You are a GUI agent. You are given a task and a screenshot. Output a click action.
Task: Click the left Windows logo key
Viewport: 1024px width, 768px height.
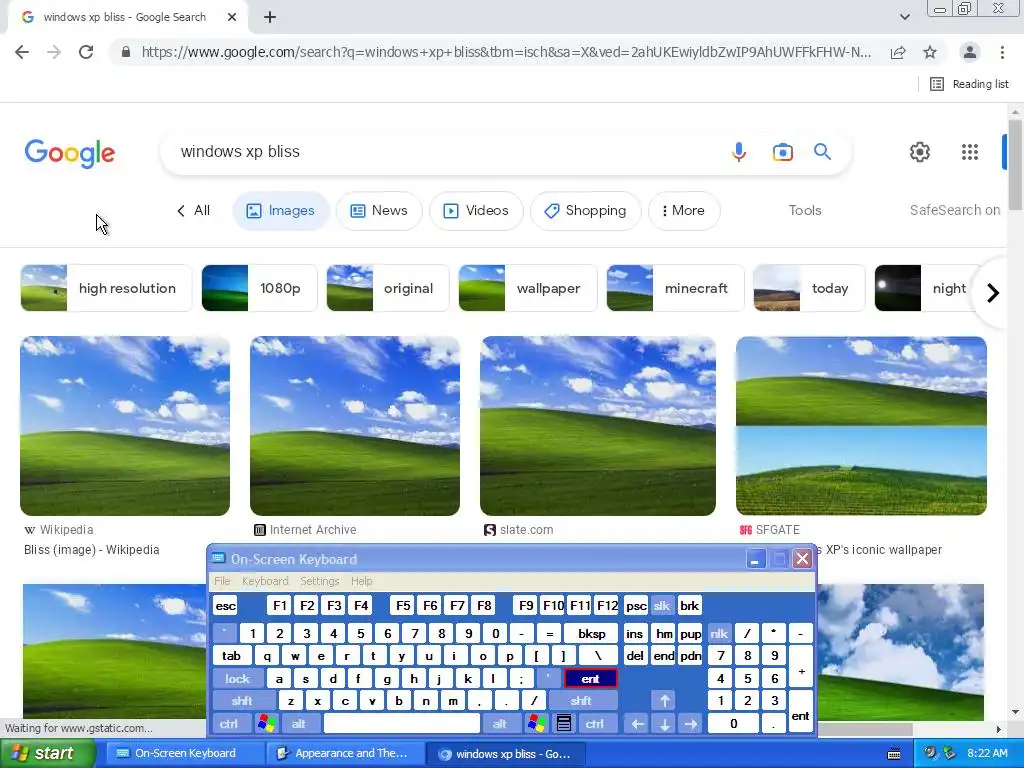pos(266,724)
